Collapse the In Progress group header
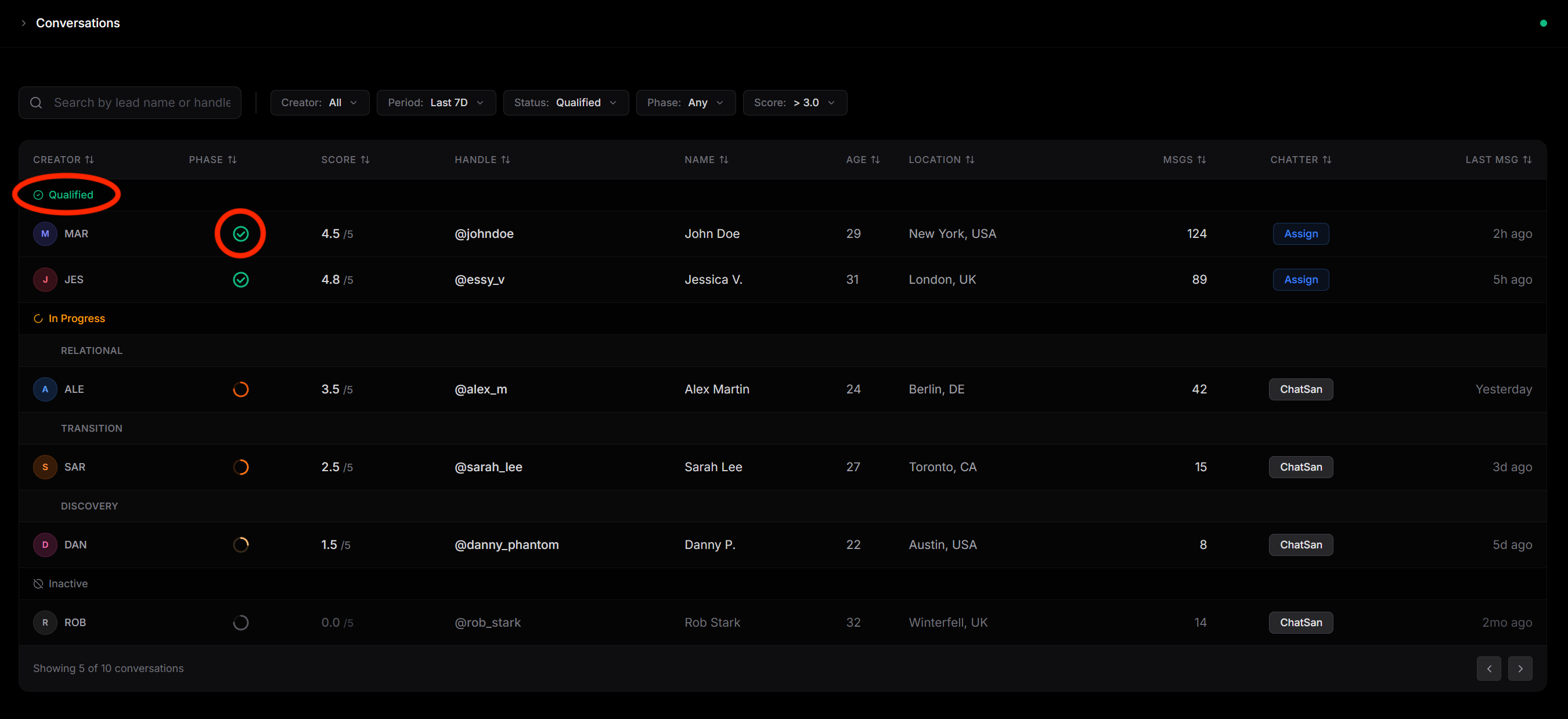Image resolution: width=1568 pixels, height=719 pixels. pyautogui.click(x=70, y=319)
